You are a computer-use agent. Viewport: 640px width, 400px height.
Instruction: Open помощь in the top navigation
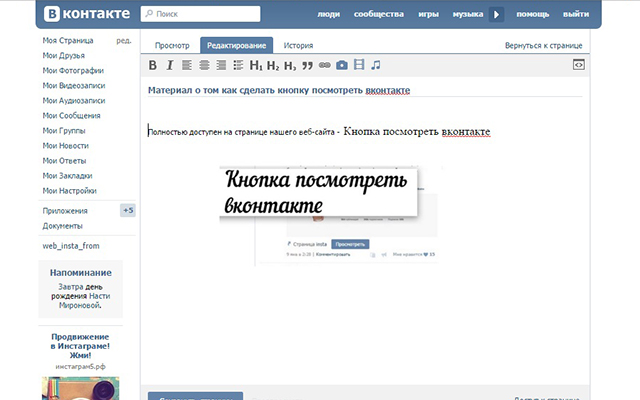point(533,14)
